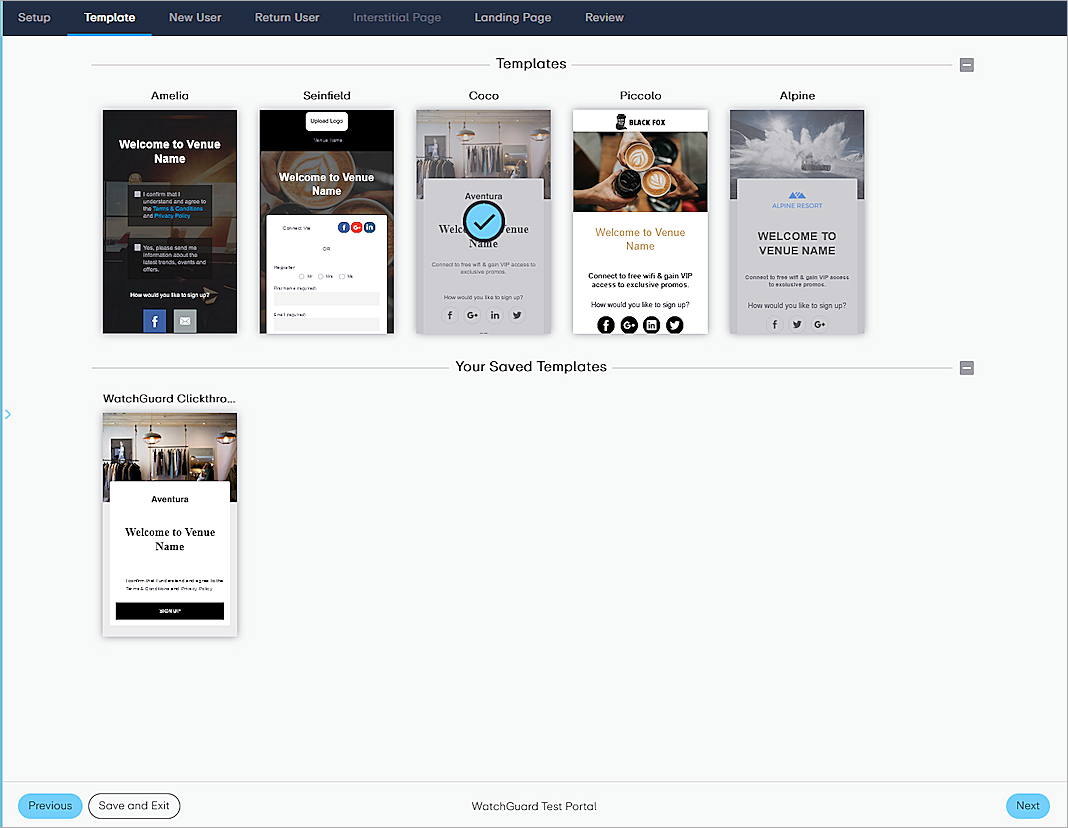Switch to the Landing Page tab
The width and height of the screenshot is (1068, 828).
(512, 17)
